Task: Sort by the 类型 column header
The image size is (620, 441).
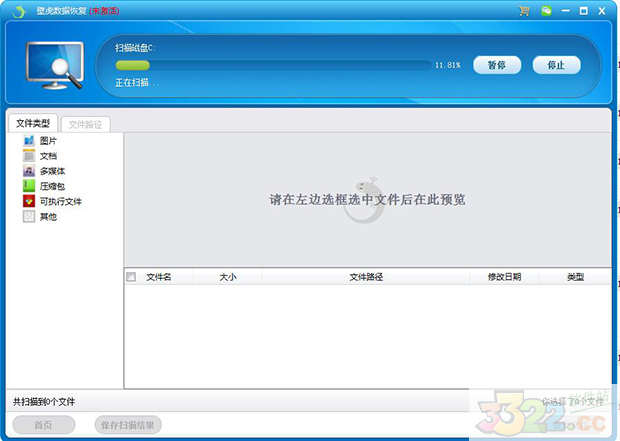Action: point(575,277)
